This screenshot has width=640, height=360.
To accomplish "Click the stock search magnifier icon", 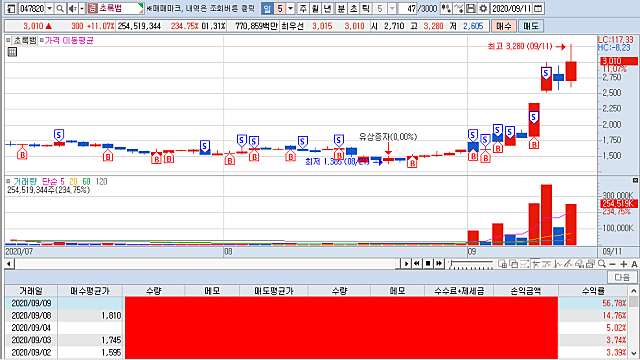I will coord(60,8).
